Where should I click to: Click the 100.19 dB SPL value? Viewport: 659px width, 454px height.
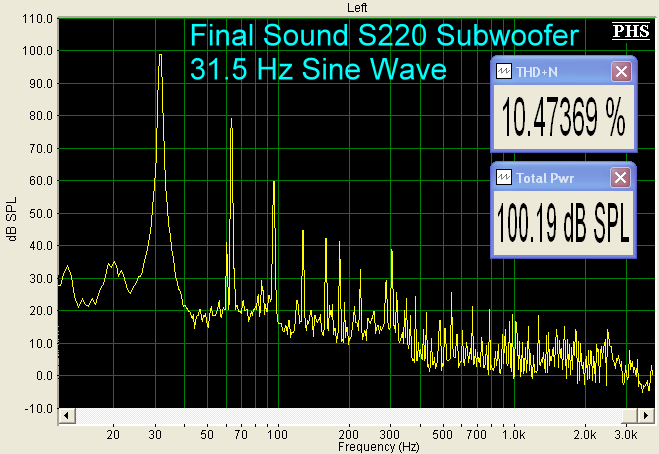point(563,223)
